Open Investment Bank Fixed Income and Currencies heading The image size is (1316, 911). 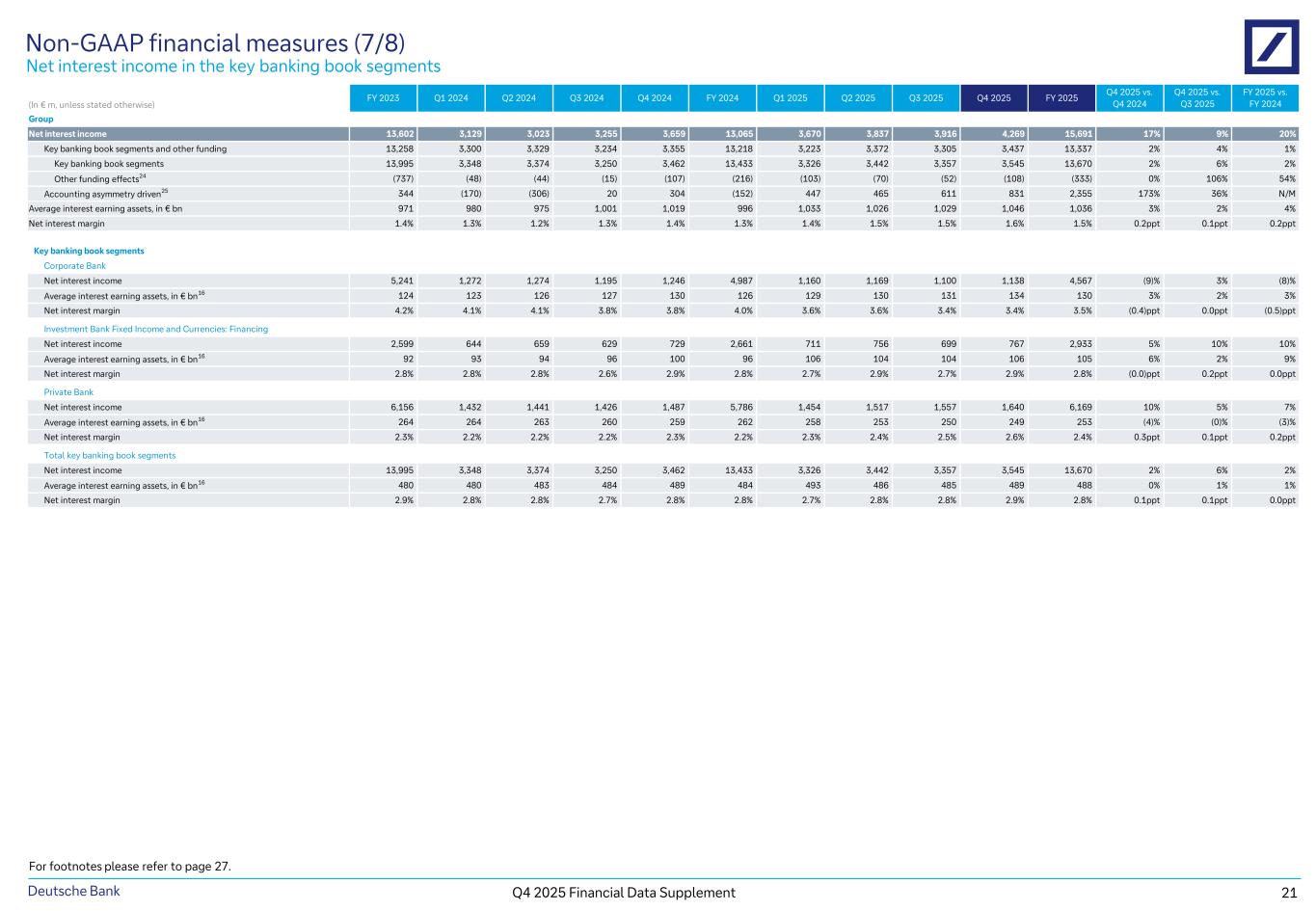click(155, 329)
